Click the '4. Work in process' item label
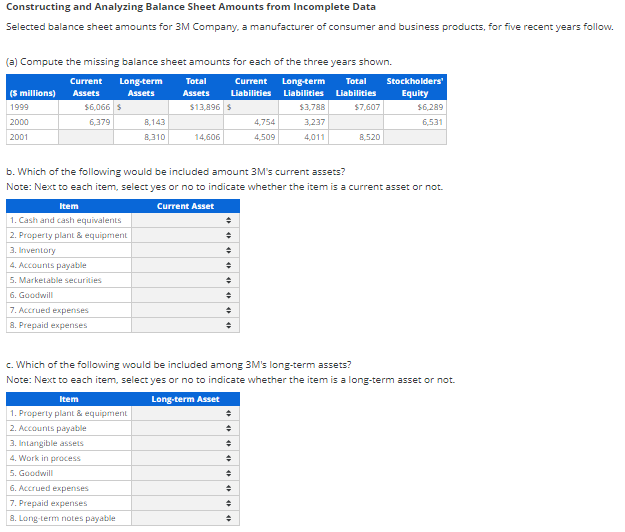The width and height of the screenshot is (625, 532). 45,458
